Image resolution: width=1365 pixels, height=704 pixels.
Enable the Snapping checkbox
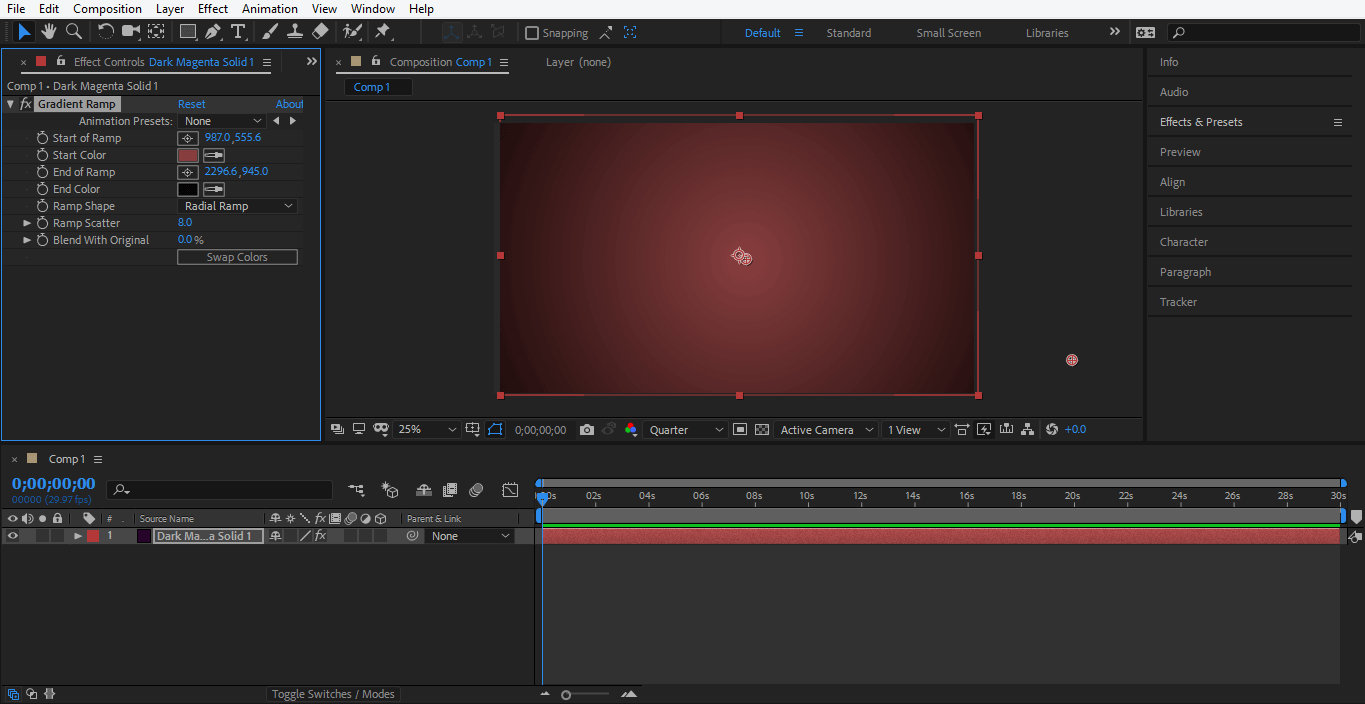coord(532,33)
